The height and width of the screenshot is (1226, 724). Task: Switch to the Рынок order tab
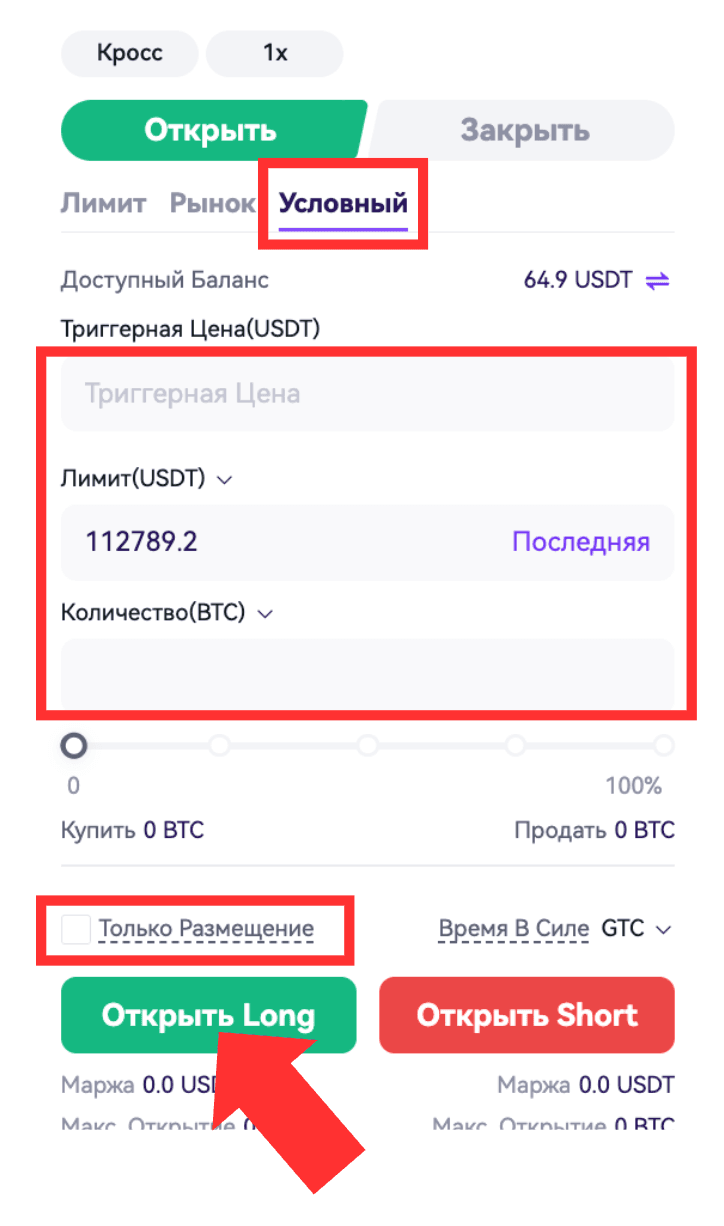pyautogui.click(x=212, y=203)
